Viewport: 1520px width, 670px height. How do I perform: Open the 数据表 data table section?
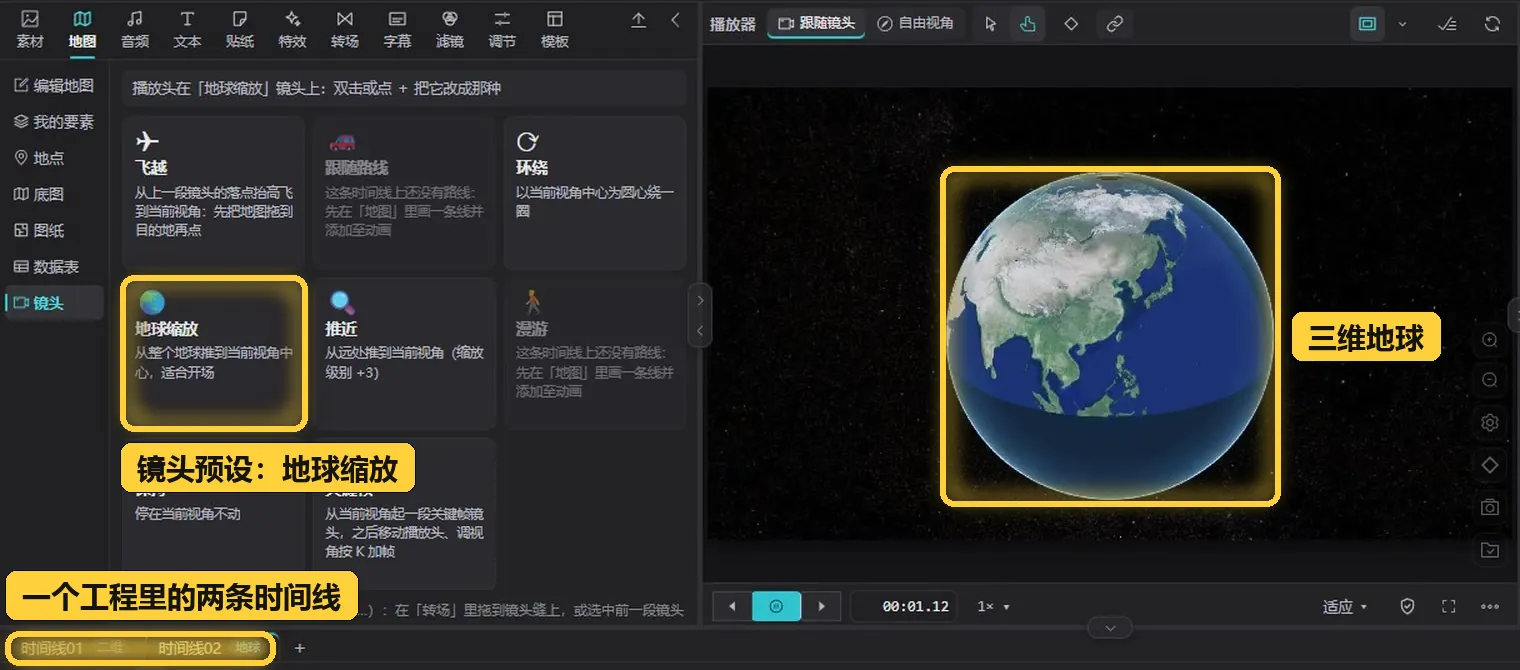click(x=54, y=267)
